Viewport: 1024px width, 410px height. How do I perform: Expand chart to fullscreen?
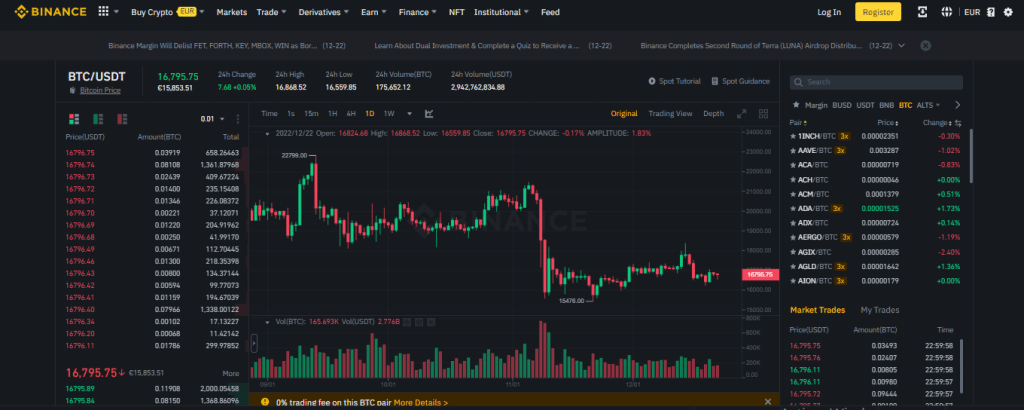point(742,114)
